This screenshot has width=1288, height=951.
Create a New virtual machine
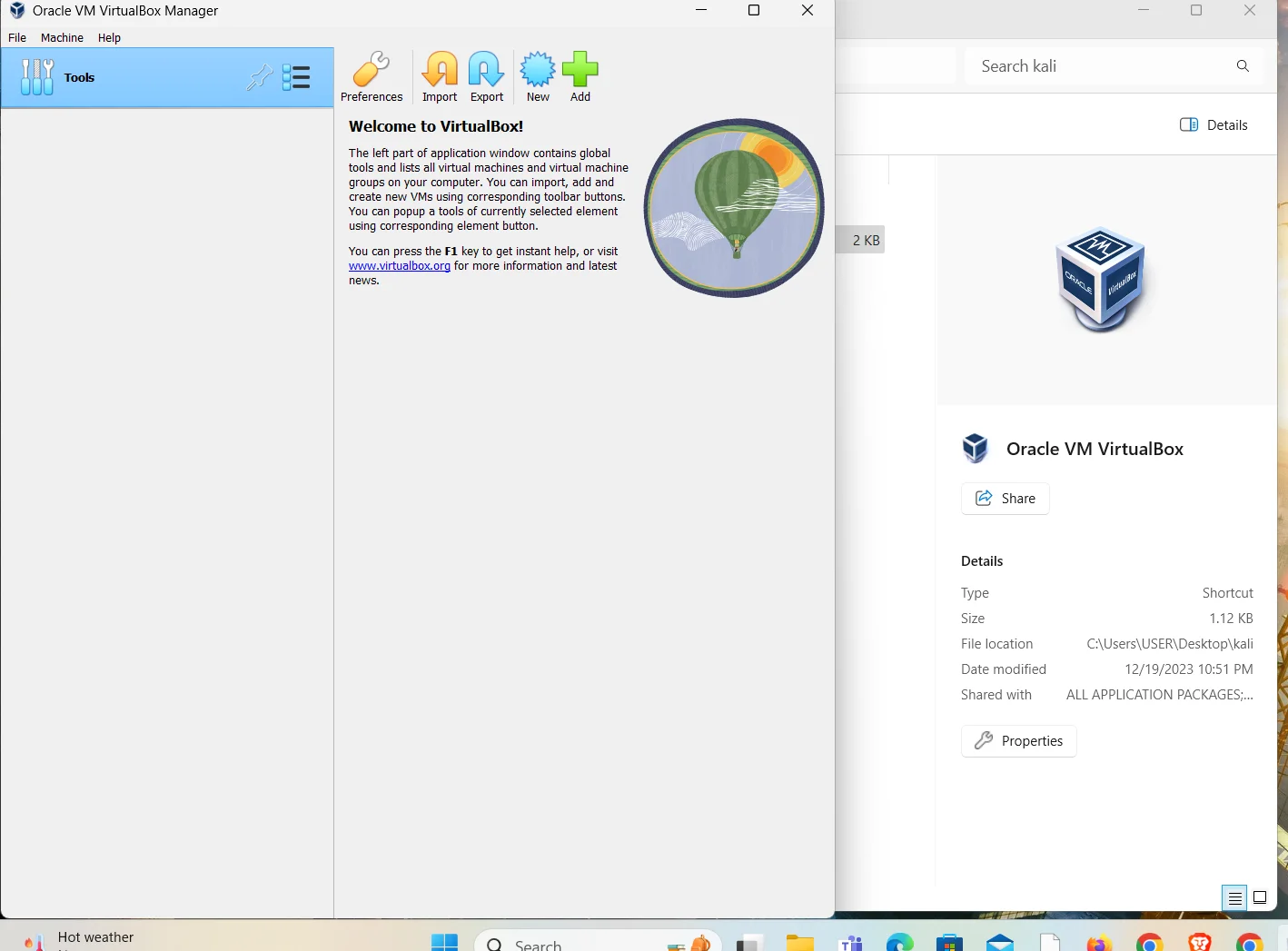[x=538, y=76]
